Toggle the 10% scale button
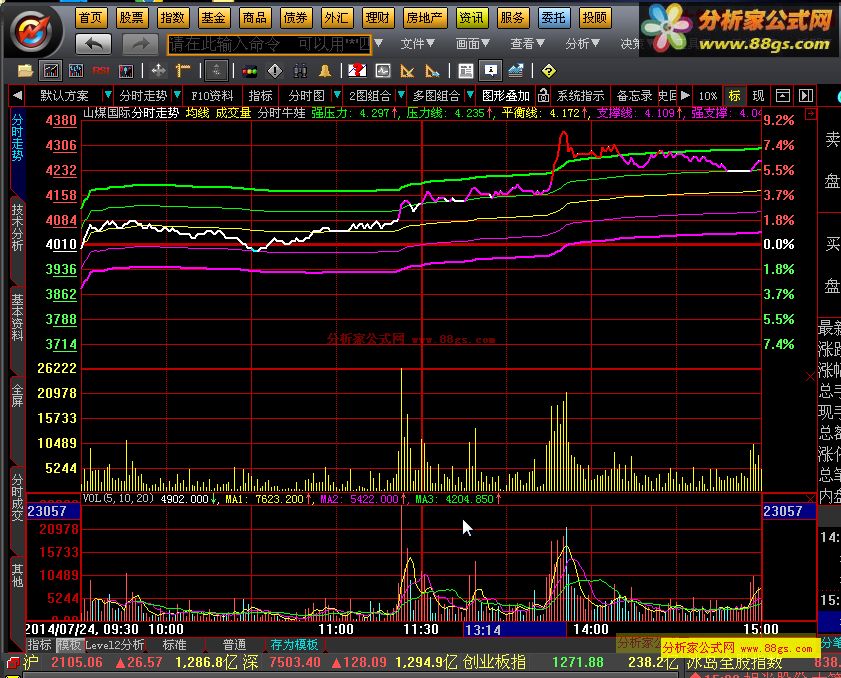This screenshot has width=841, height=678. [708, 95]
